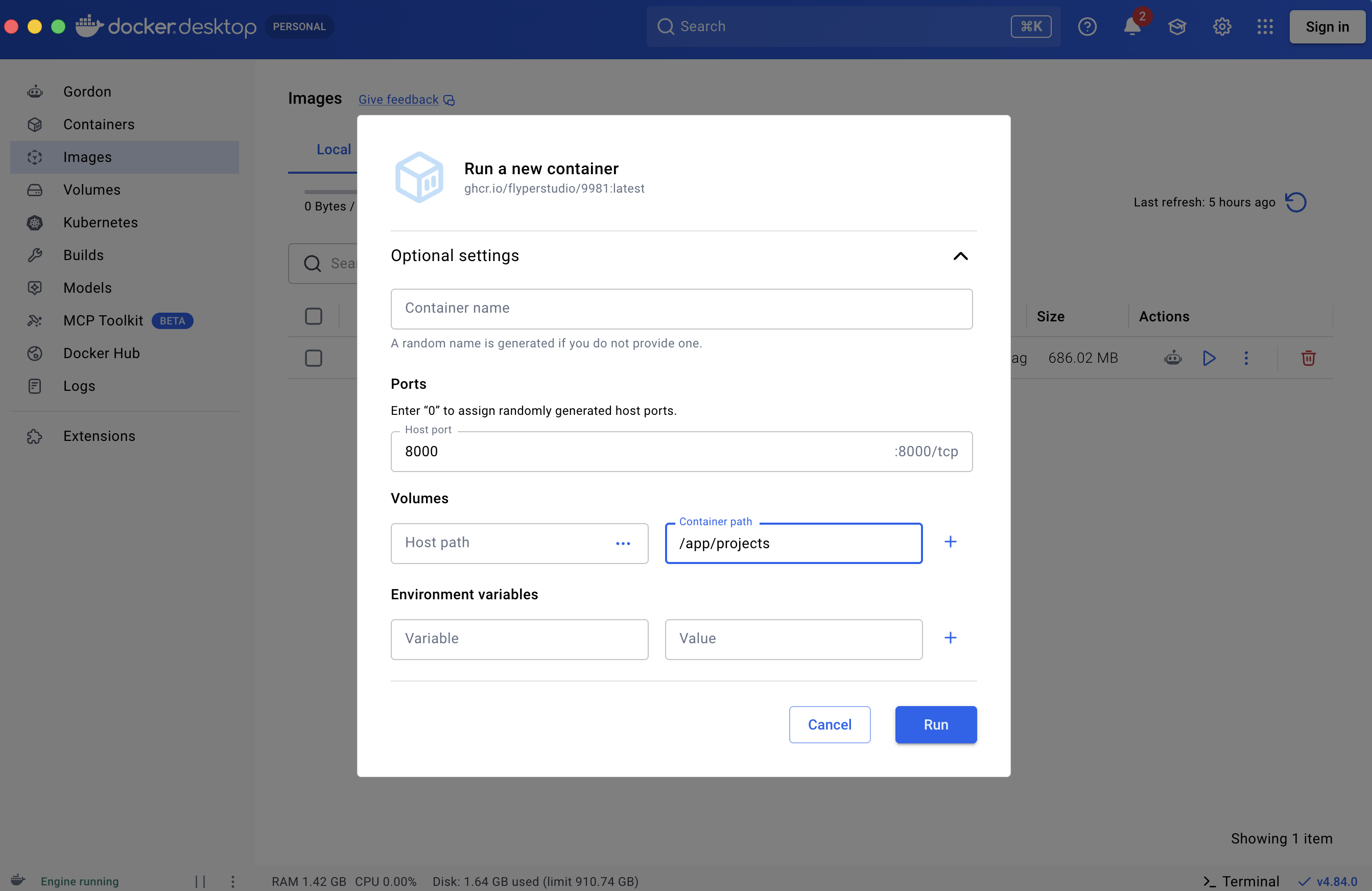
Task: Click the CPU 0.00% status
Action: [386, 881]
